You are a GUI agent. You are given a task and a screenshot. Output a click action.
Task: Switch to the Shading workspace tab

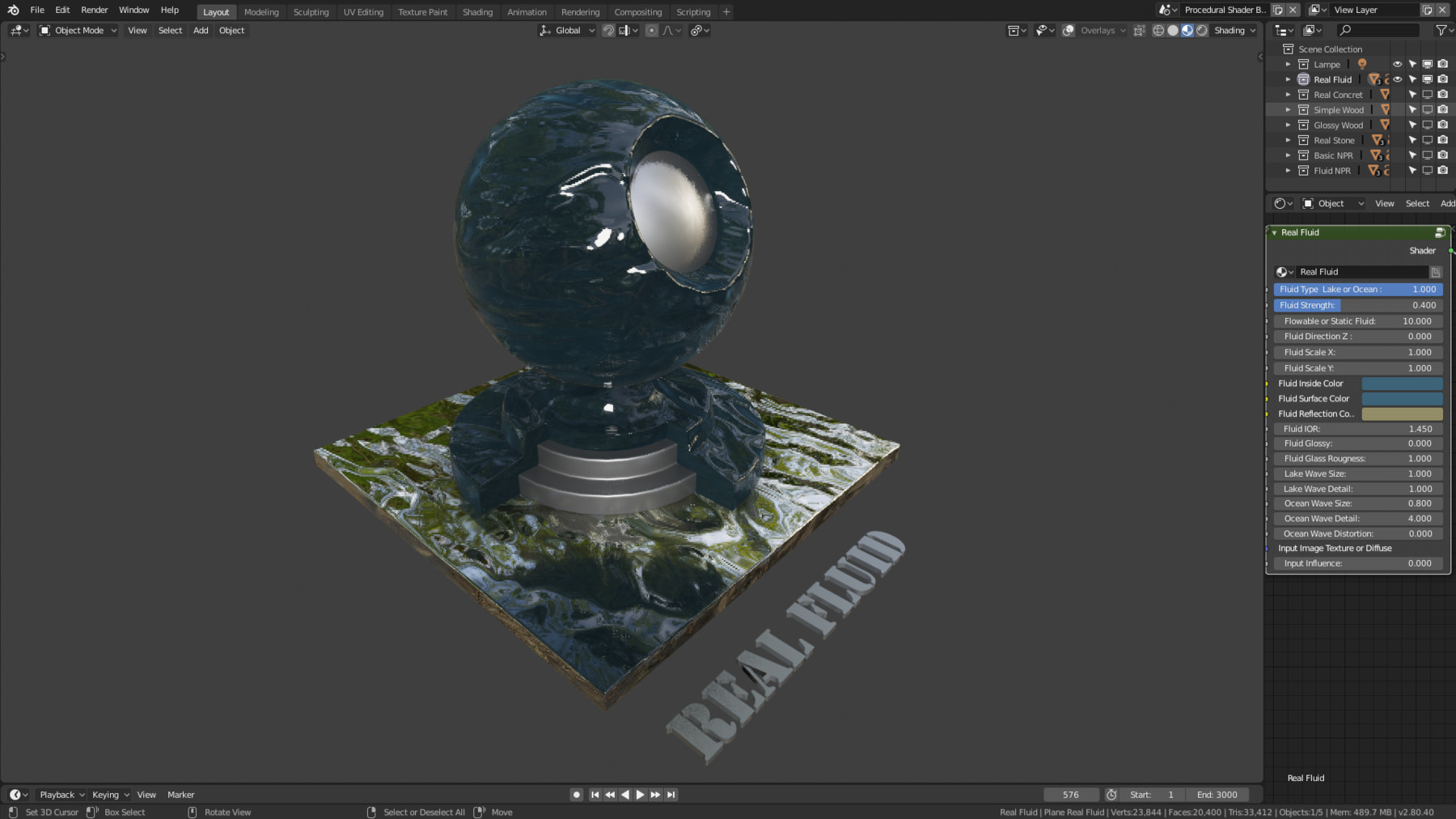click(x=477, y=11)
